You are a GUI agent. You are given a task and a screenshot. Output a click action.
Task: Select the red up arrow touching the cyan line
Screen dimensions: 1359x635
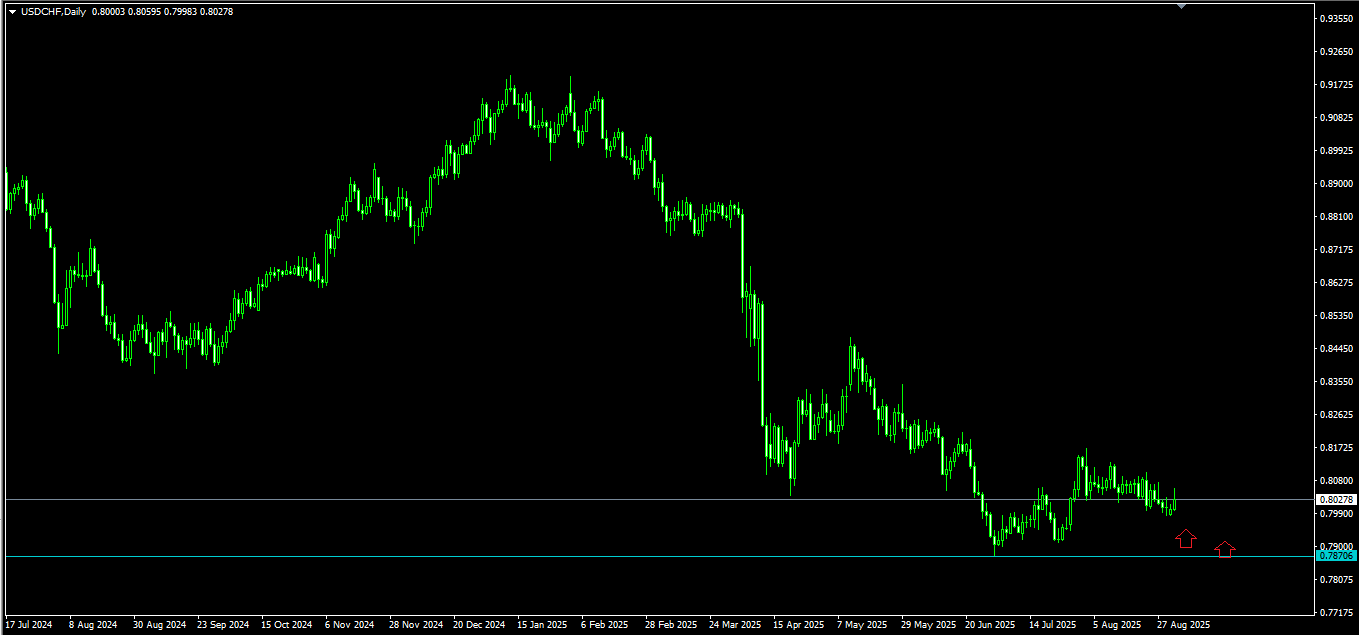pyautogui.click(x=1225, y=548)
